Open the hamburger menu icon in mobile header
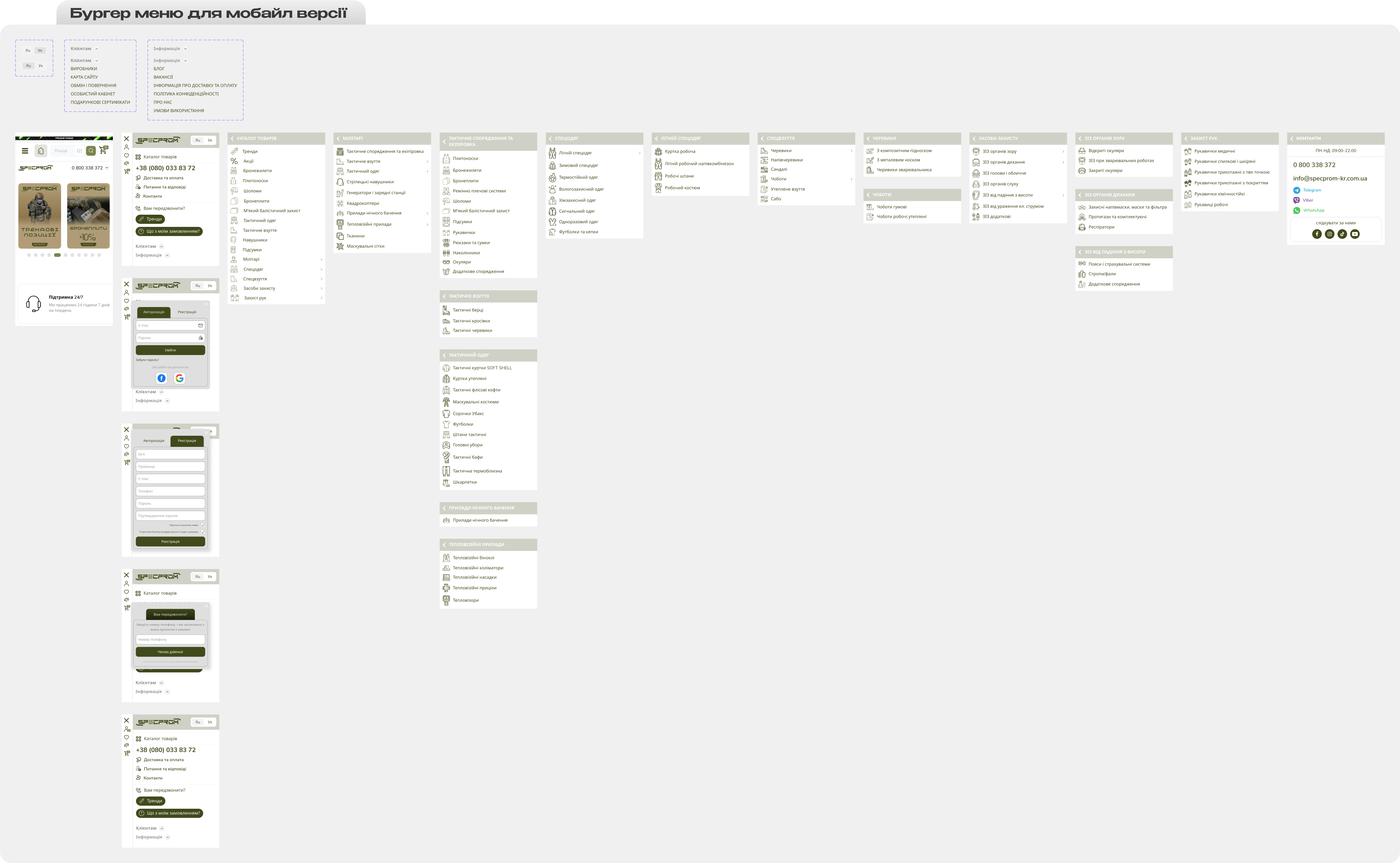The height and width of the screenshot is (863, 1400). coord(24,151)
